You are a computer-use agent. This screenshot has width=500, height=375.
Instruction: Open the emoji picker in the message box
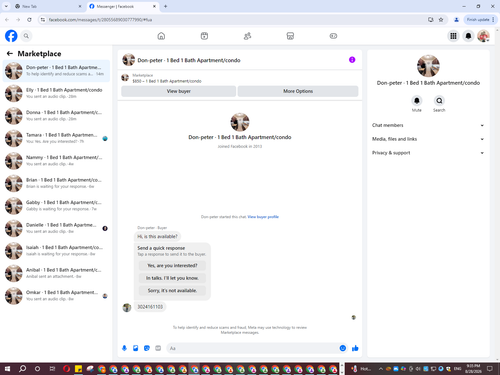343,348
